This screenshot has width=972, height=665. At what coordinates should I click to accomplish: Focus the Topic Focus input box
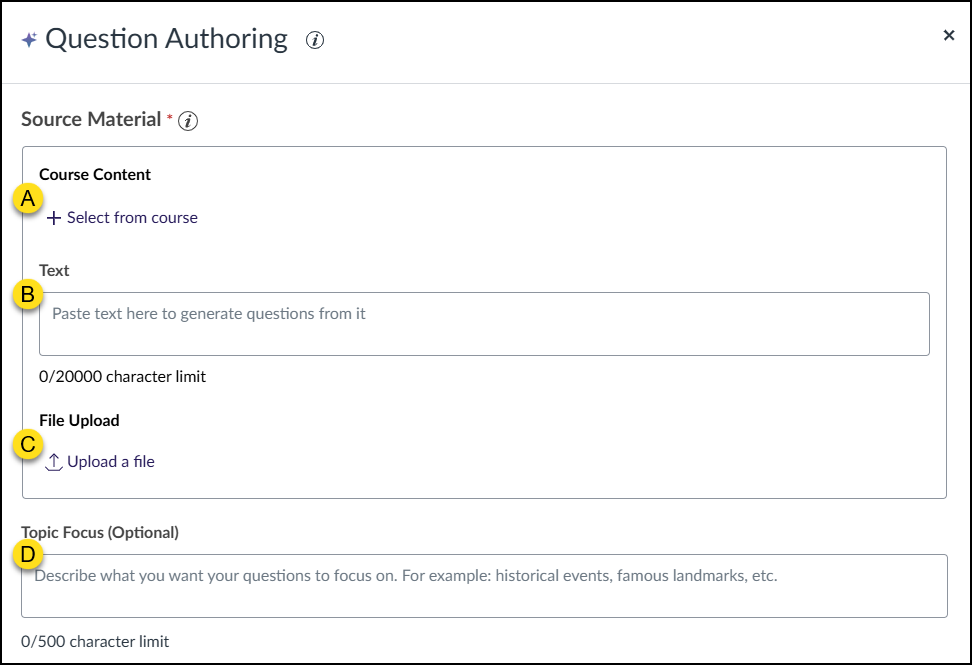[x=484, y=584]
